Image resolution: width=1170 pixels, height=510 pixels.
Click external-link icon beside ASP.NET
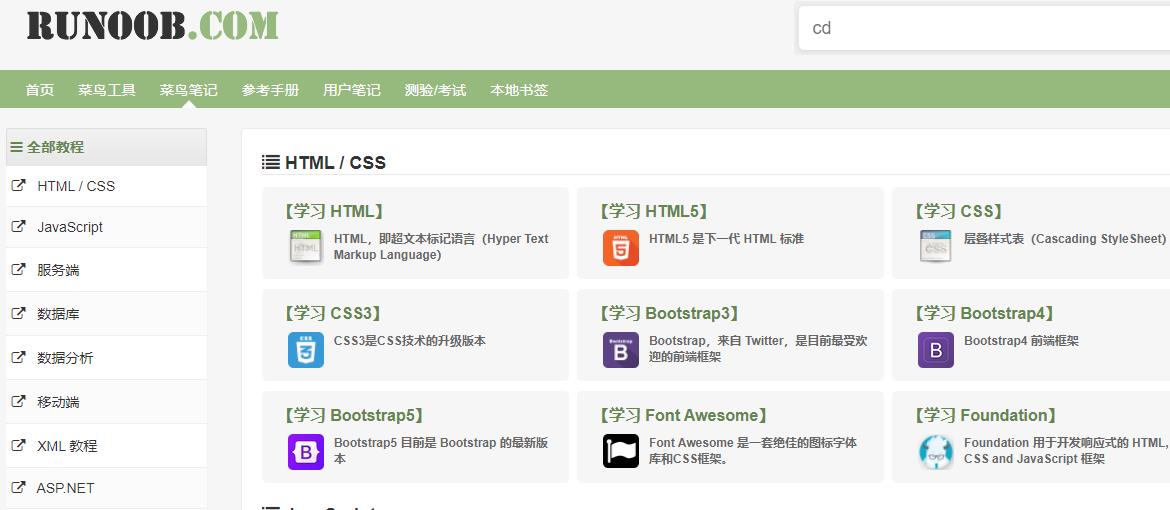[x=19, y=488]
